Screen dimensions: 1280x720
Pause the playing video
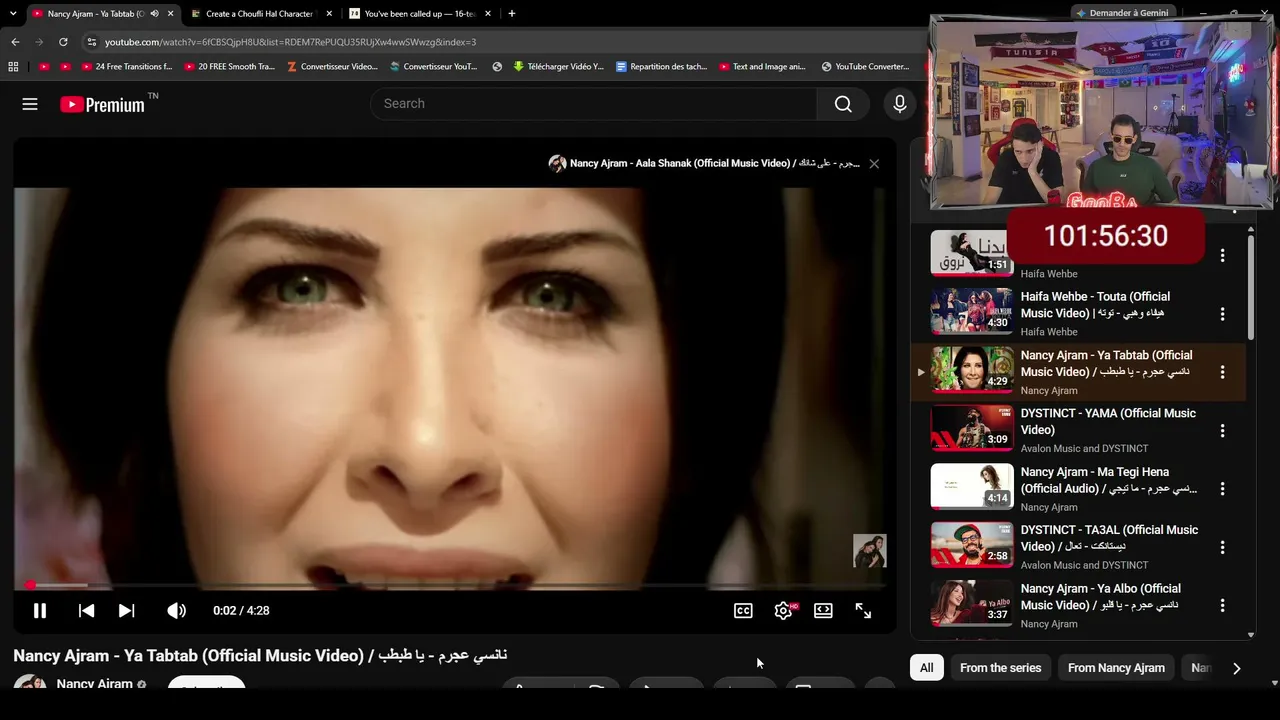pyautogui.click(x=40, y=611)
